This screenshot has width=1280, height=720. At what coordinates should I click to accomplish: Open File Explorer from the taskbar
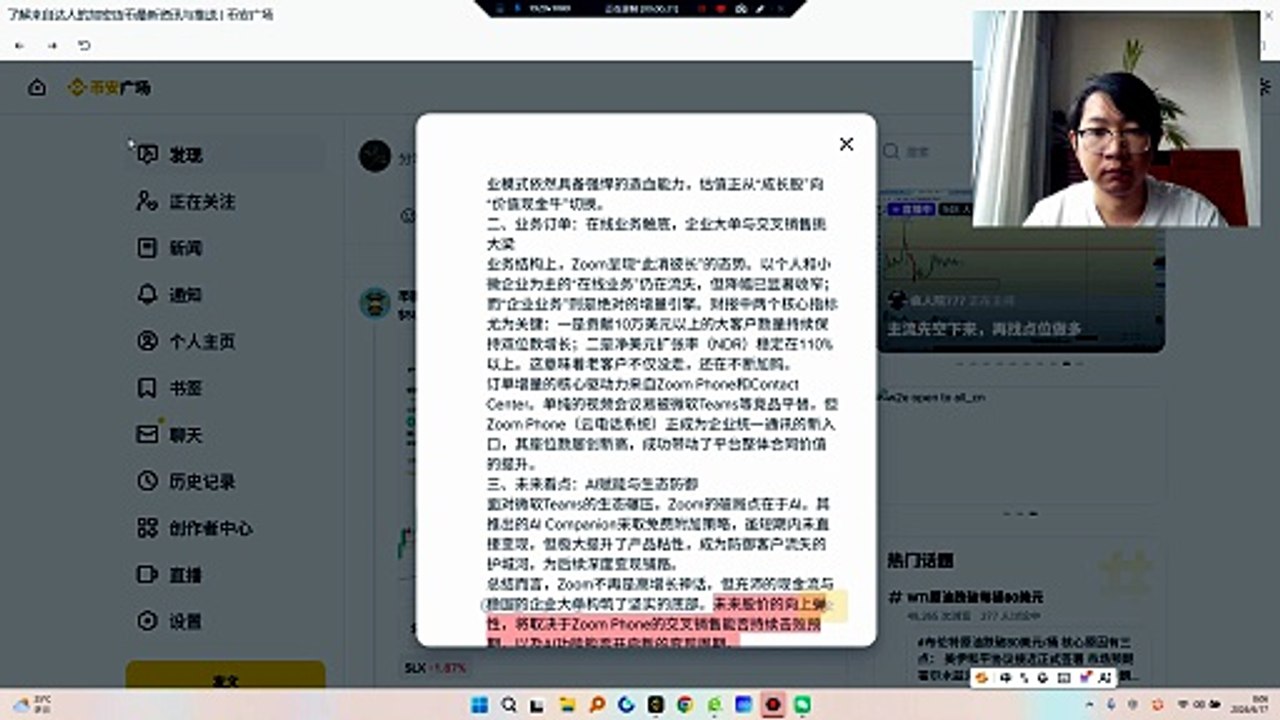pyautogui.click(x=568, y=705)
